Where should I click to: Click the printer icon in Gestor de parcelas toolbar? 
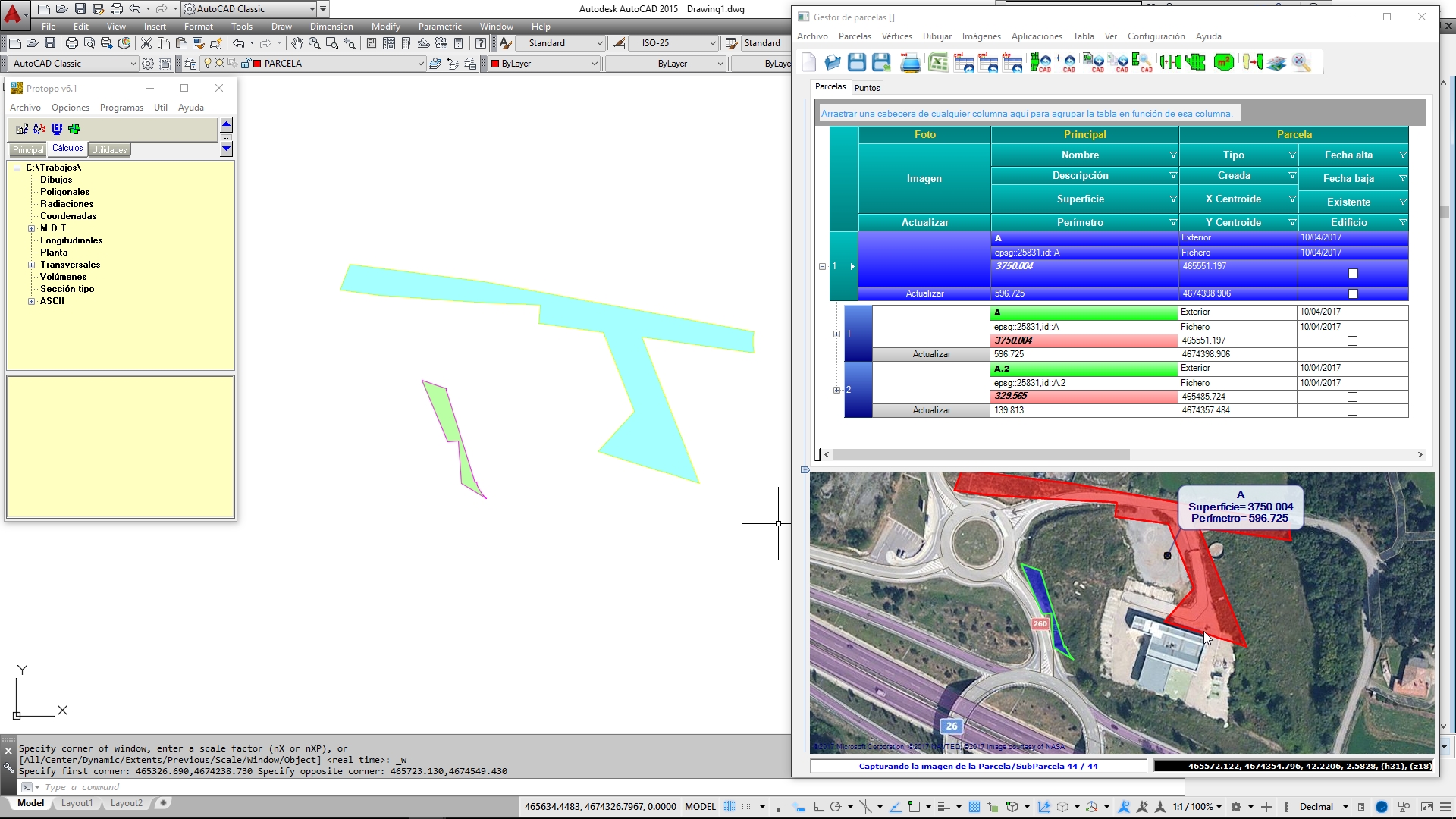click(x=910, y=63)
